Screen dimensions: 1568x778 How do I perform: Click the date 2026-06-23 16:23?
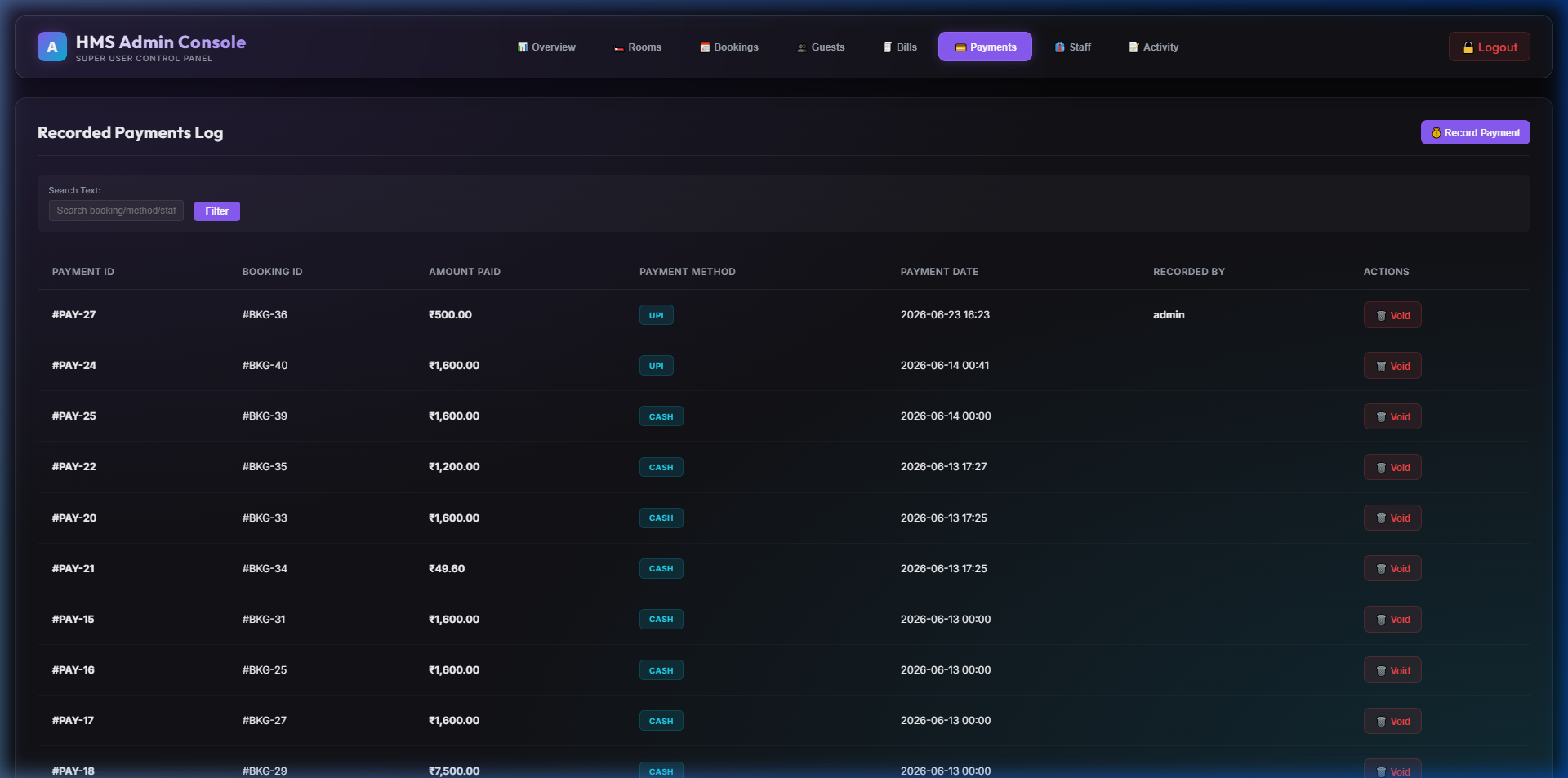[945, 314]
